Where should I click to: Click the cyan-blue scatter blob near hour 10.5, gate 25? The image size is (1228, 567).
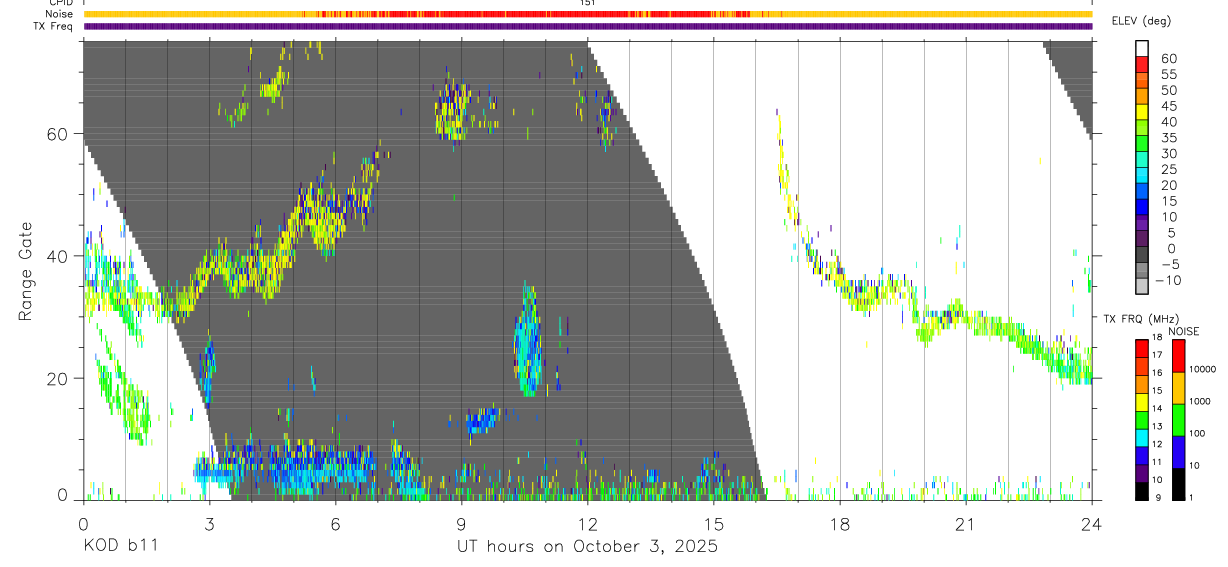pyautogui.click(x=526, y=340)
